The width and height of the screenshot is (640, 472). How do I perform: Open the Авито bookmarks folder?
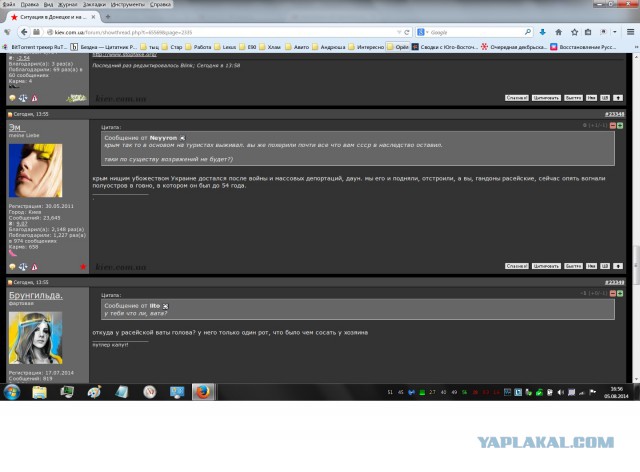(297, 47)
